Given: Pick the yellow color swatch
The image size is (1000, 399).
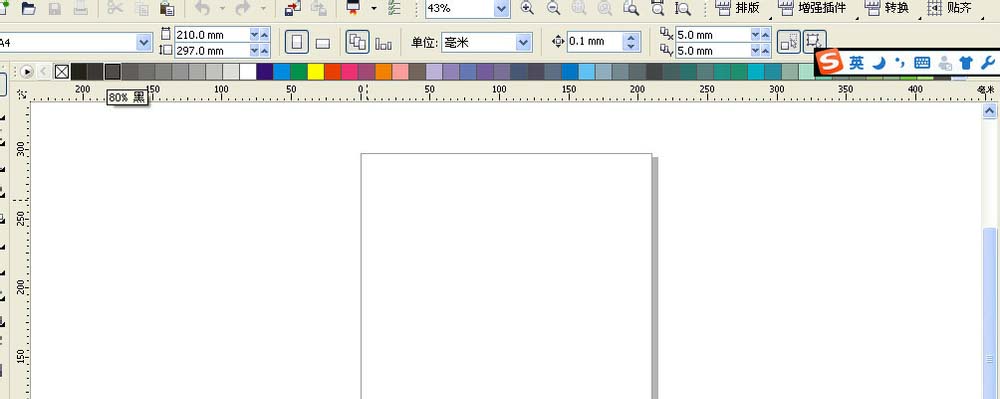Looking at the screenshot, I should click(x=316, y=71).
